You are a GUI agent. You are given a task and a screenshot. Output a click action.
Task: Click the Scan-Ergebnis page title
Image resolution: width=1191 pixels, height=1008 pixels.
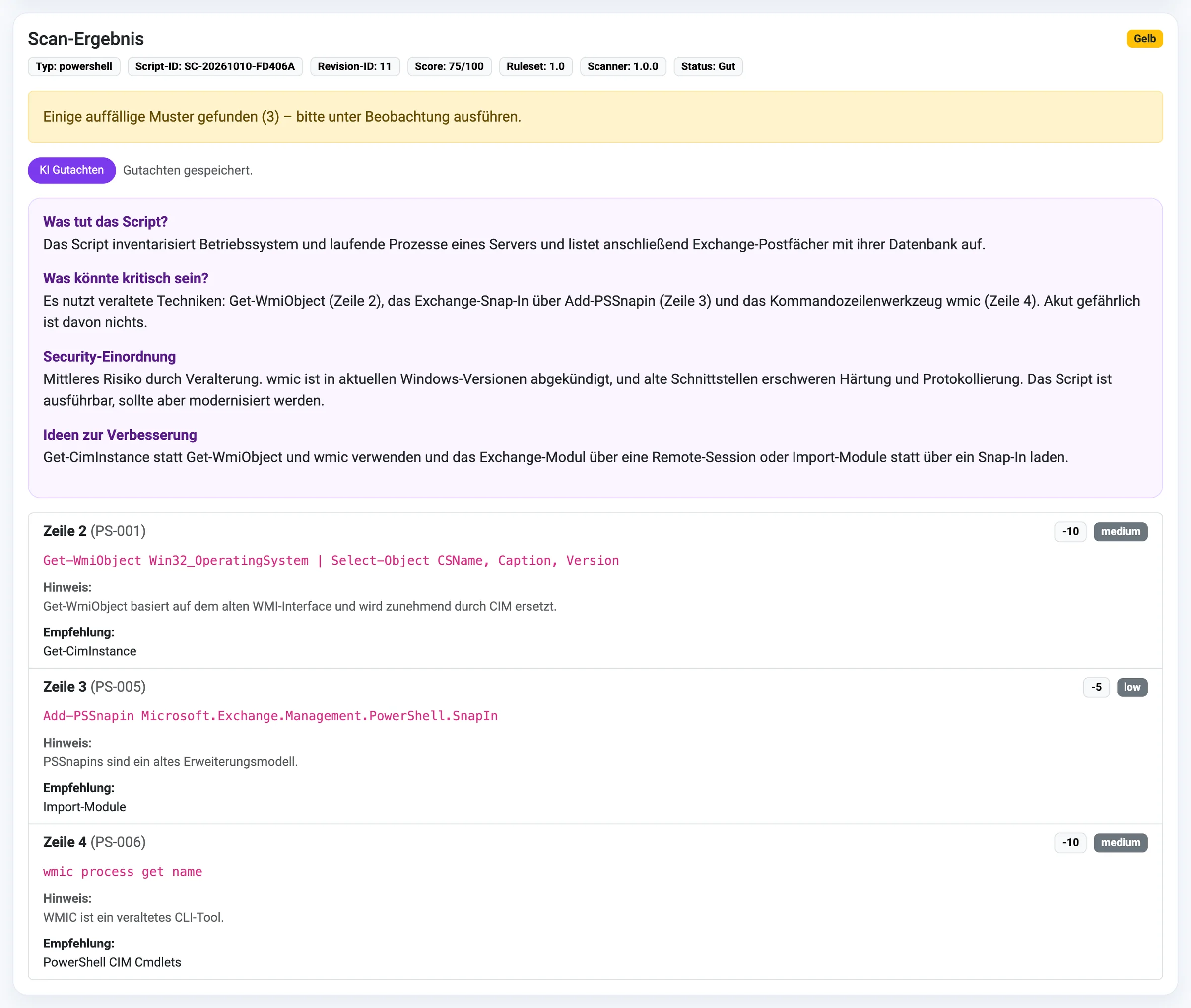(86, 39)
